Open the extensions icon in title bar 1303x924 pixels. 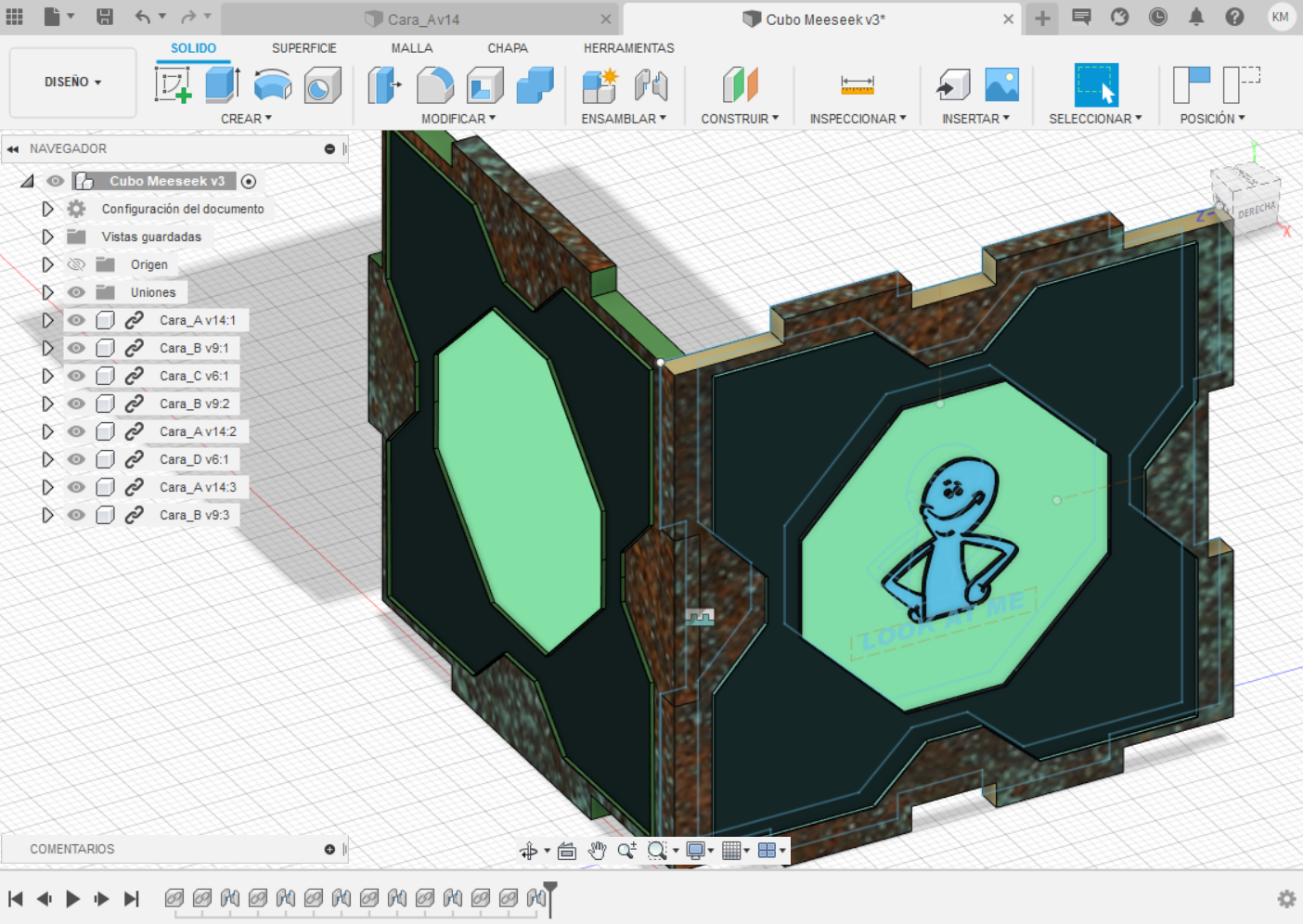(1120, 17)
